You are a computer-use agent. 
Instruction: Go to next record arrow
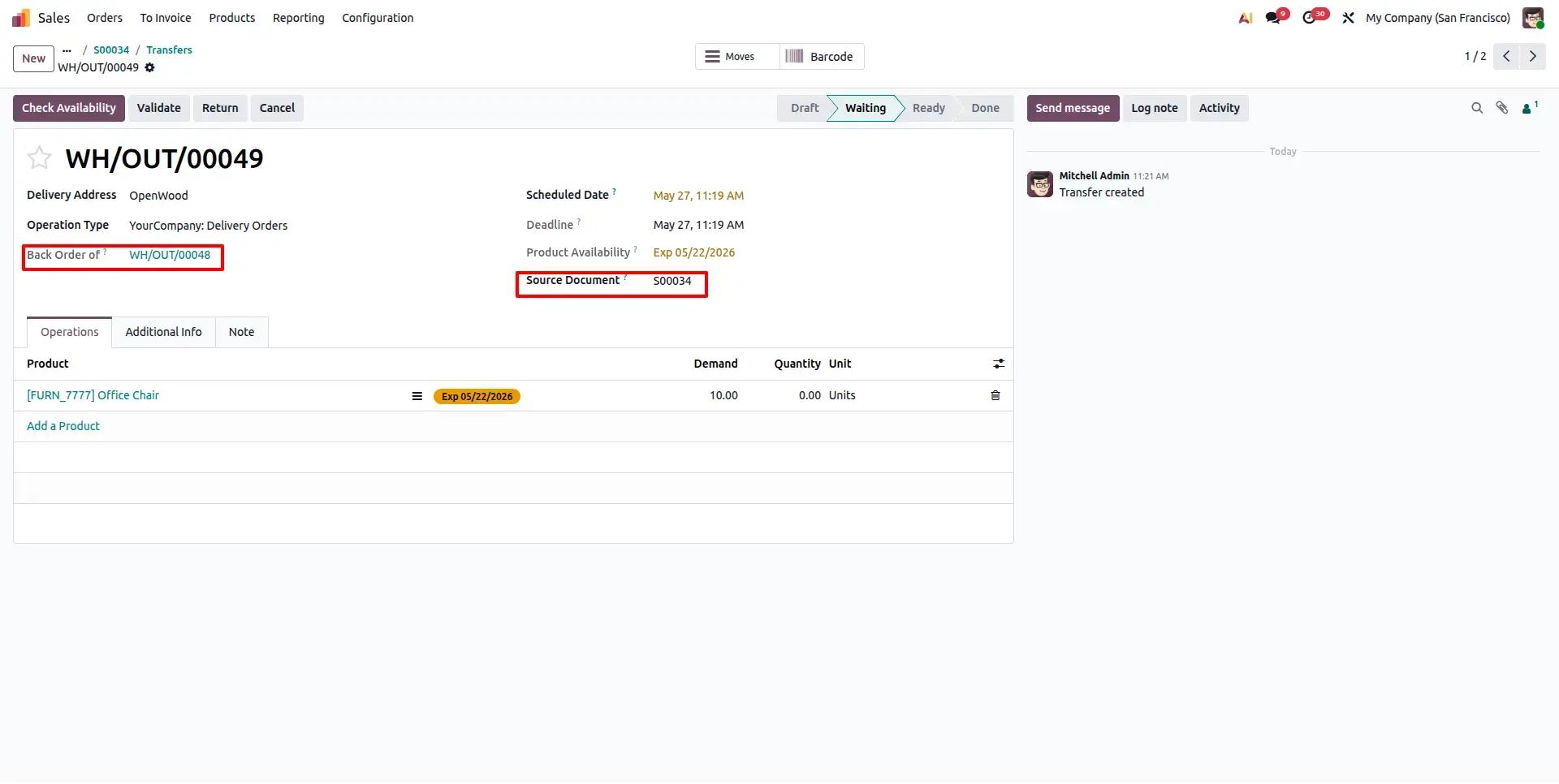coord(1533,57)
